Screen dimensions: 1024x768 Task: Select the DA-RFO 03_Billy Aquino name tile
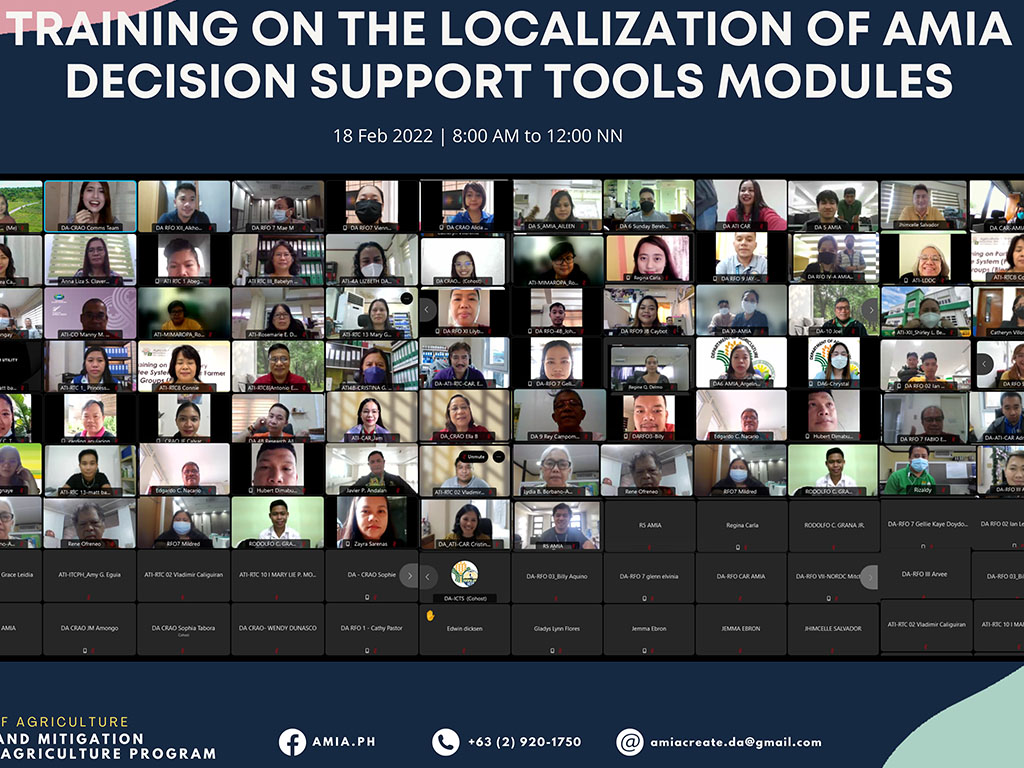tap(556, 577)
